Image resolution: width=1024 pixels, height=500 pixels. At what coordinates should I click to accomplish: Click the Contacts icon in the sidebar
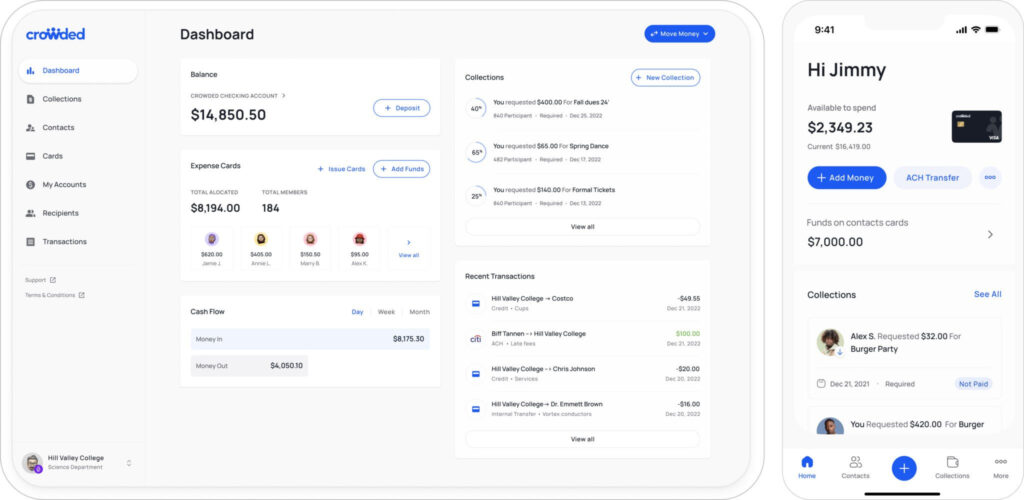coord(31,128)
